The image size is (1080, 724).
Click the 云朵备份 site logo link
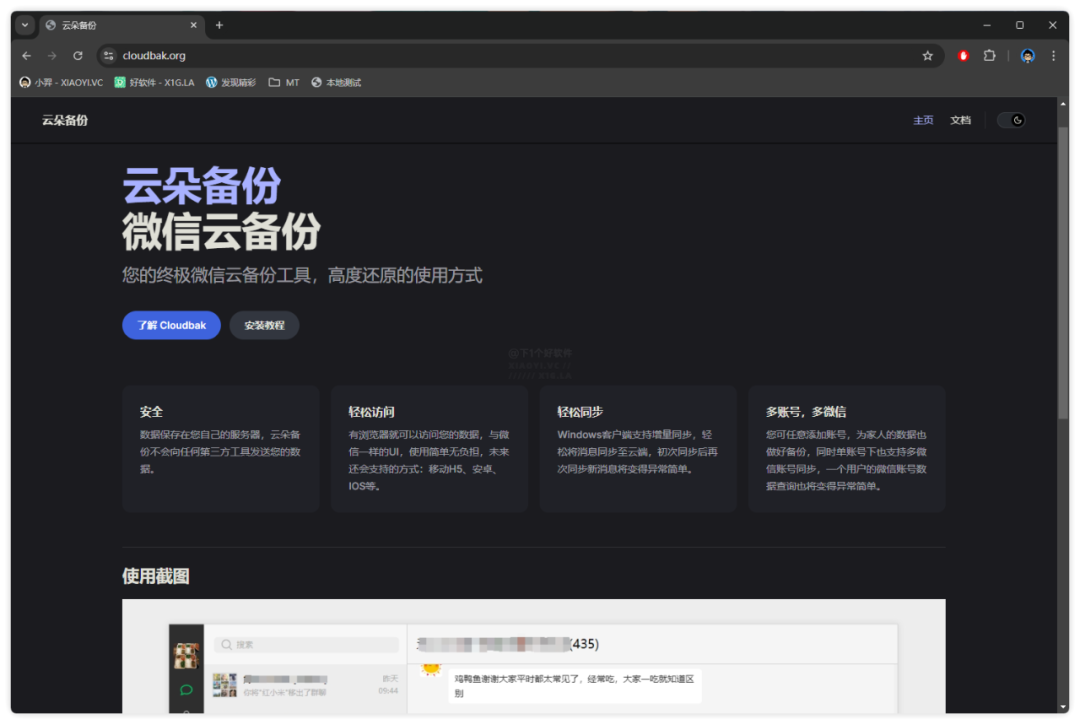tap(65, 120)
